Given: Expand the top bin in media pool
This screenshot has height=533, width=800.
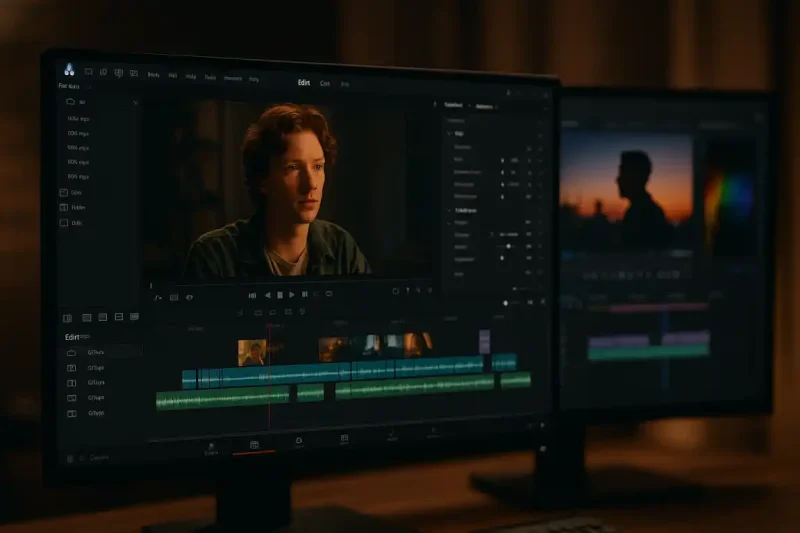Looking at the screenshot, I should [70, 102].
